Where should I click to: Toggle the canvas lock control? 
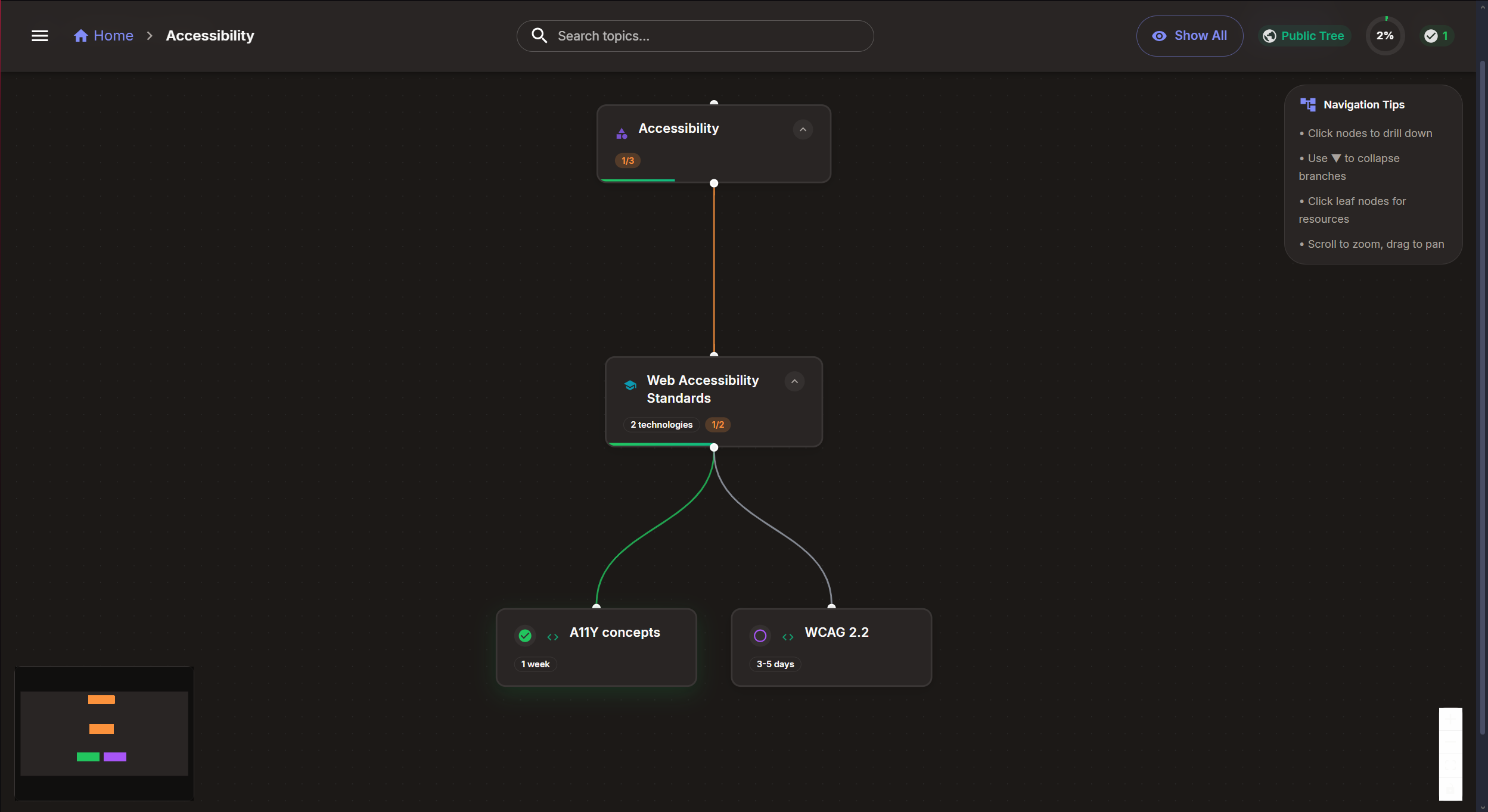point(1450,789)
